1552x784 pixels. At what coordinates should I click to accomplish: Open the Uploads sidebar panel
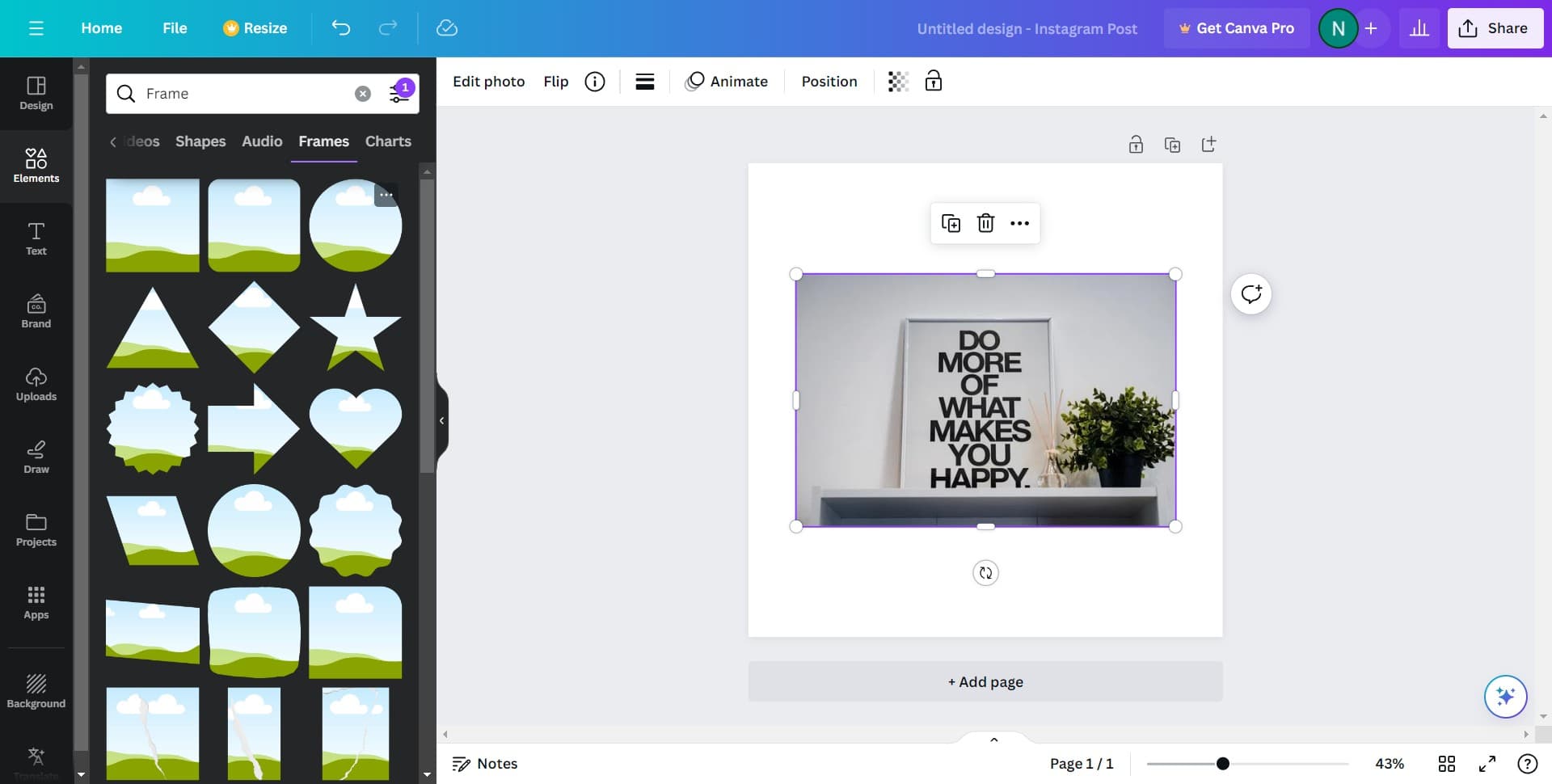point(36,384)
